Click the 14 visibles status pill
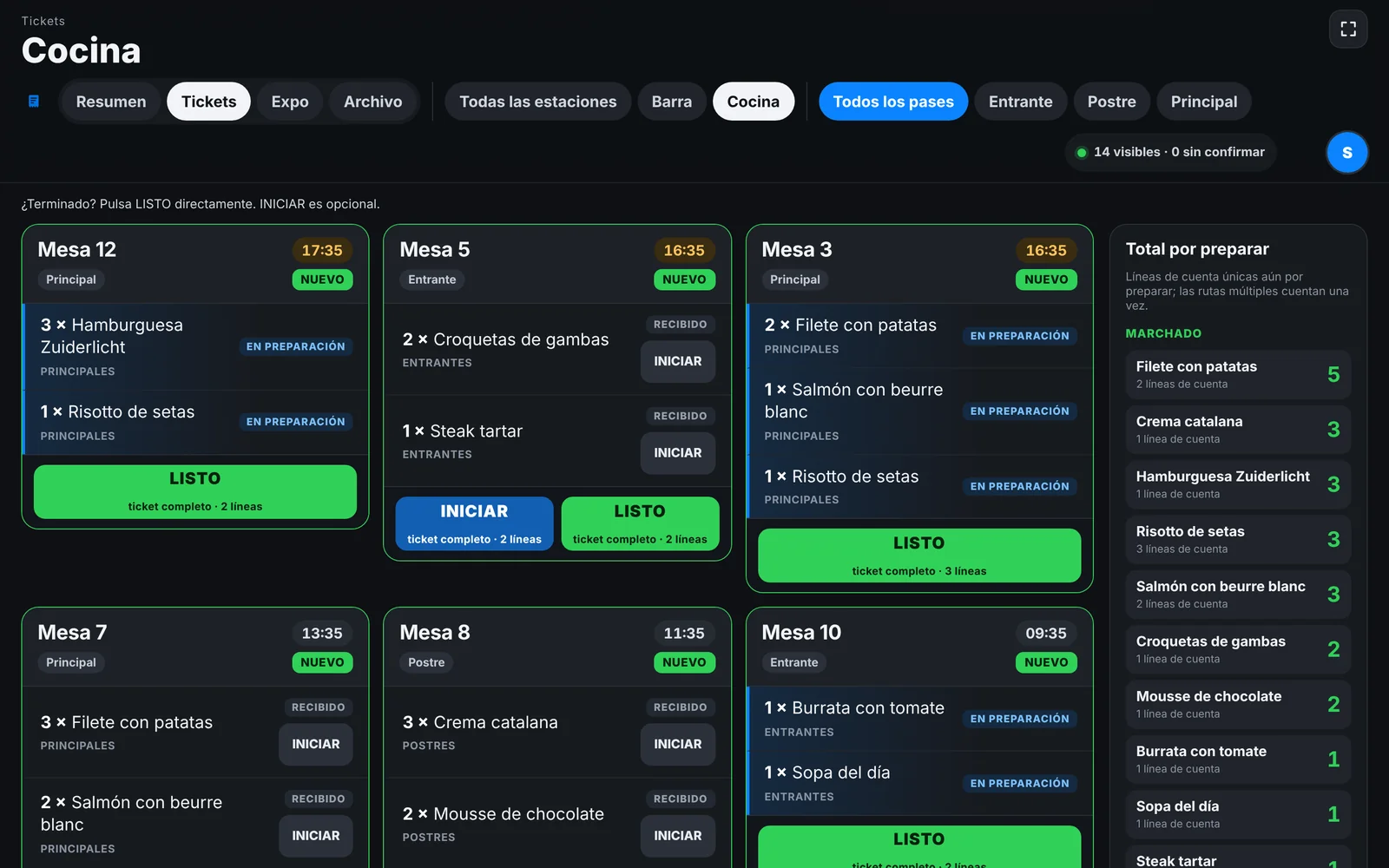The width and height of the screenshot is (1389, 868). tap(1170, 152)
